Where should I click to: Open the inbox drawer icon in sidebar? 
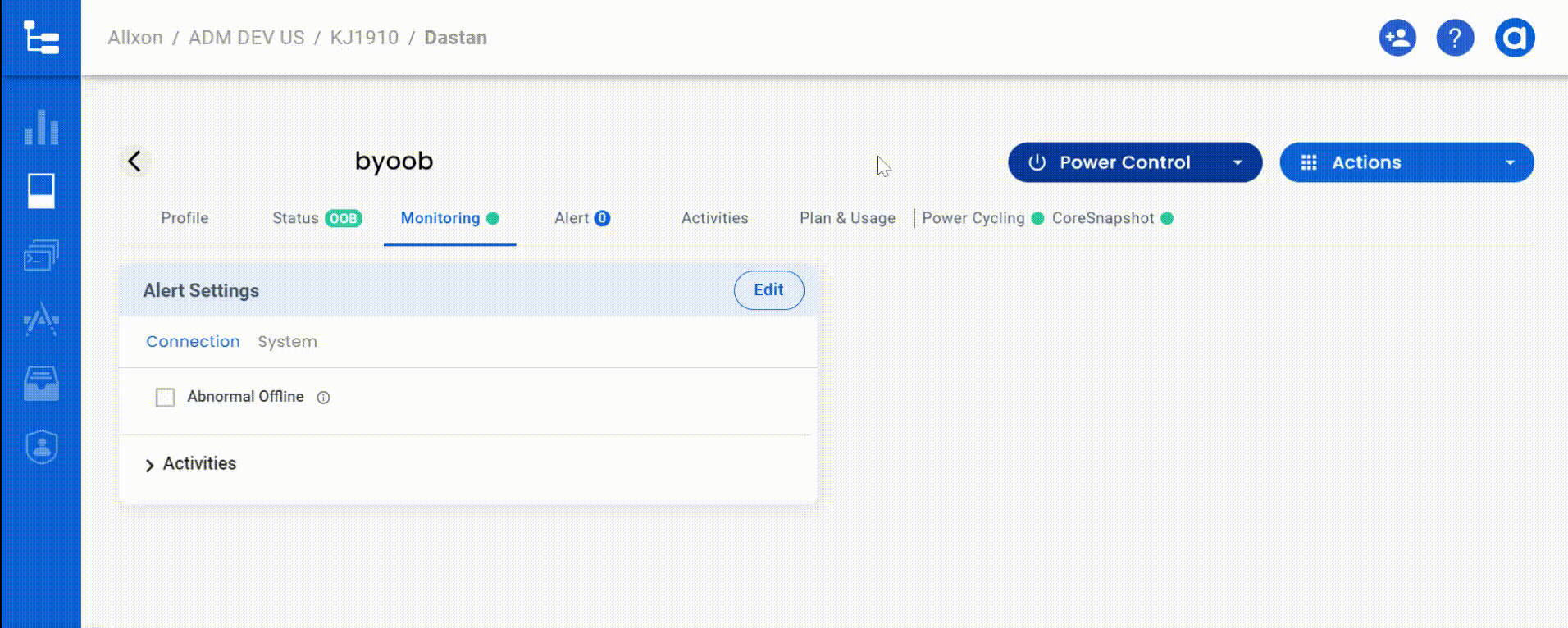point(41,384)
